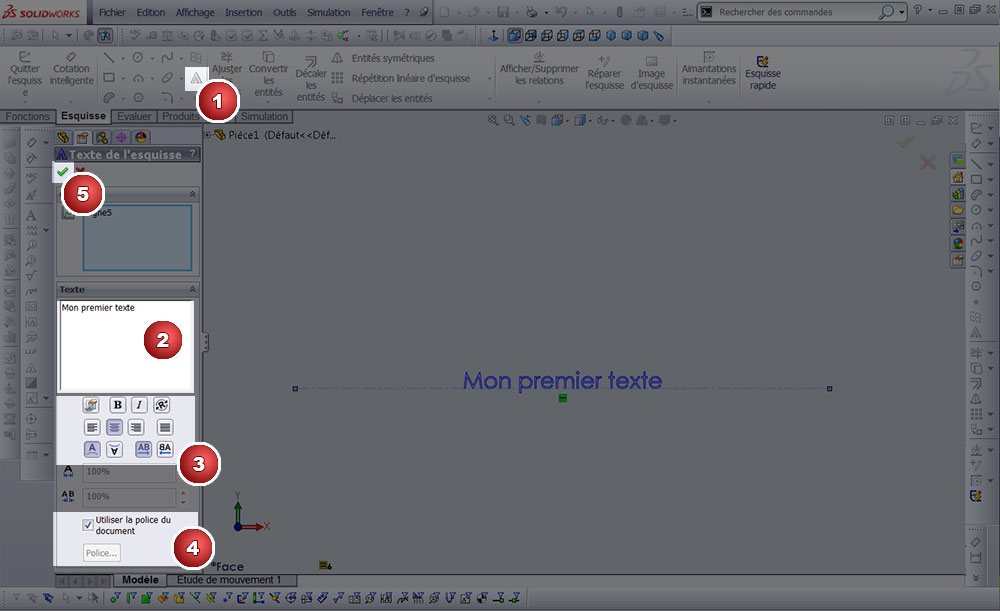Viewport: 1000px width, 611px height.
Task: Collapse the Texte section
Action: 192,290
